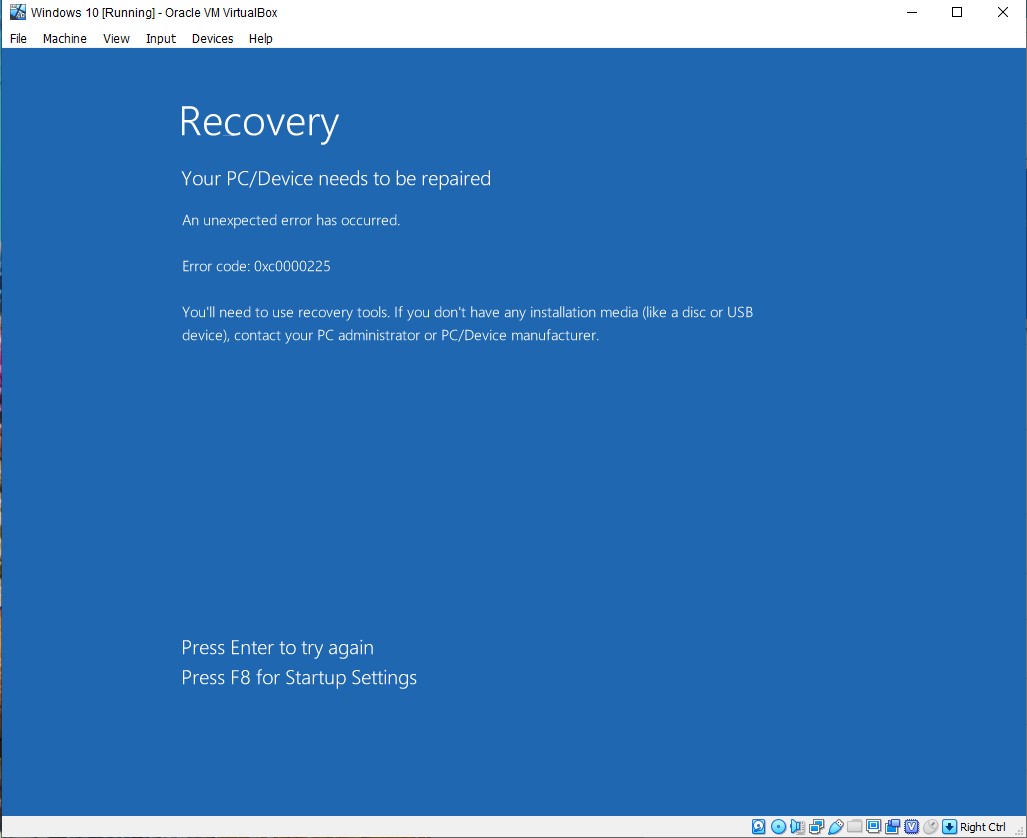Click the optical disc drive status icon

point(778,827)
